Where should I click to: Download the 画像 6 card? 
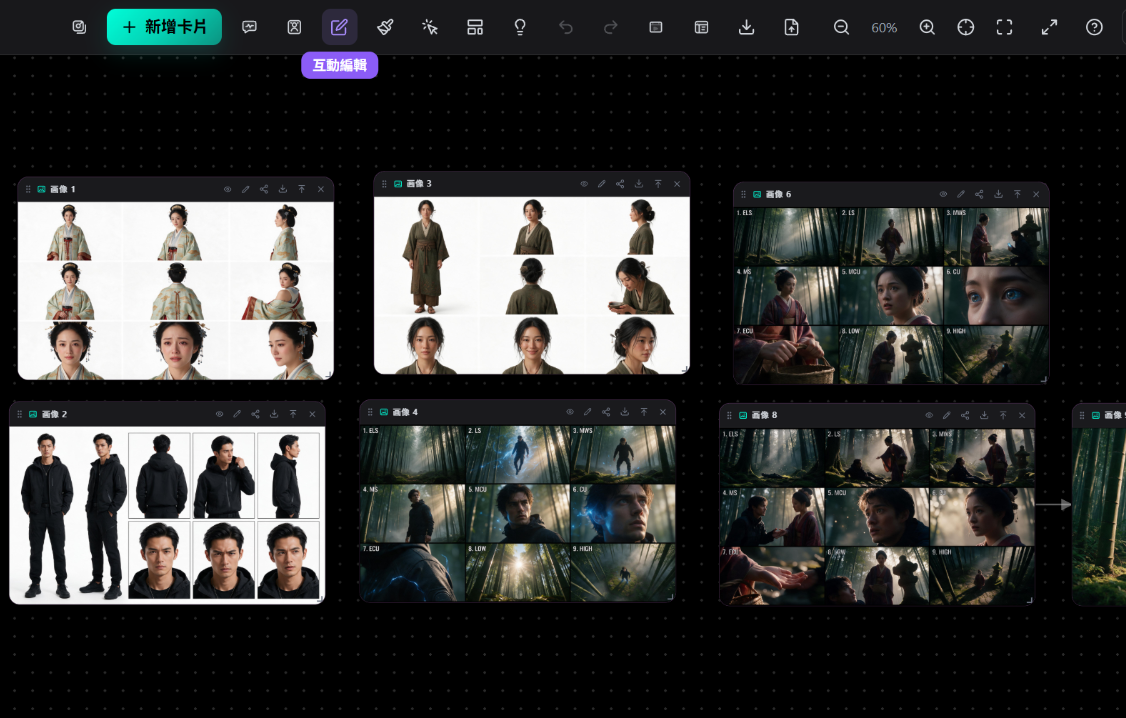[998, 195]
